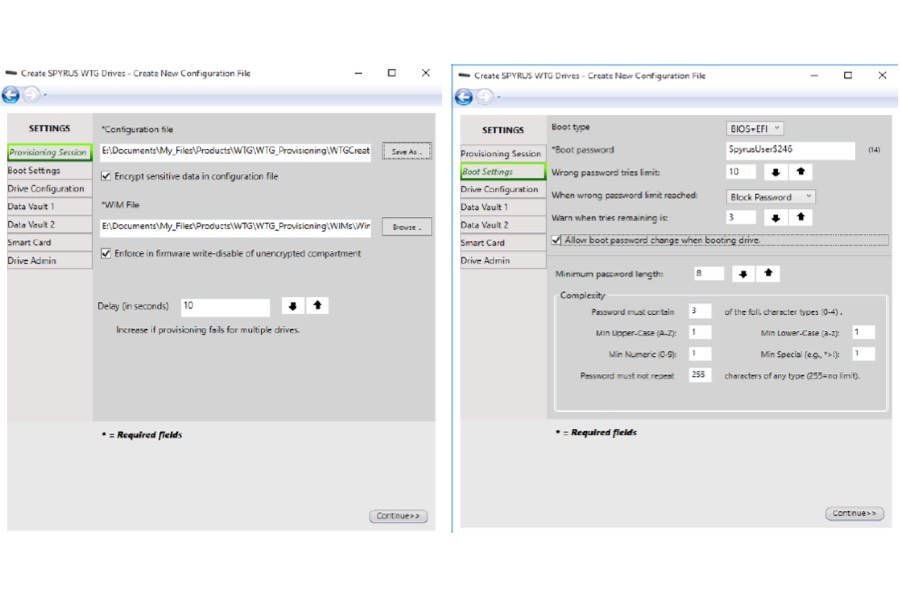900x600 pixels.
Task: Click the Delay seconds input field
Action: [x=225, y=306]
